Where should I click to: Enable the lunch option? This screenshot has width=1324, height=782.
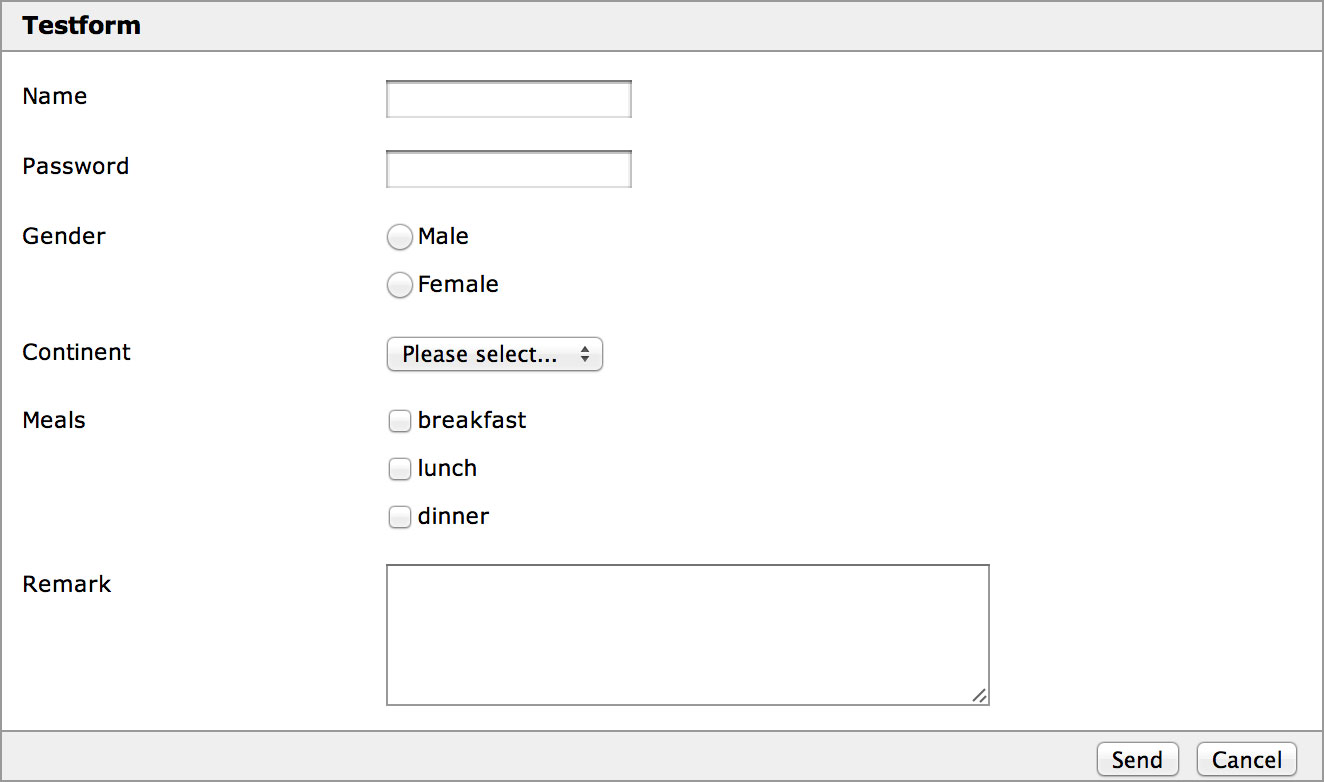click(399, 468)
